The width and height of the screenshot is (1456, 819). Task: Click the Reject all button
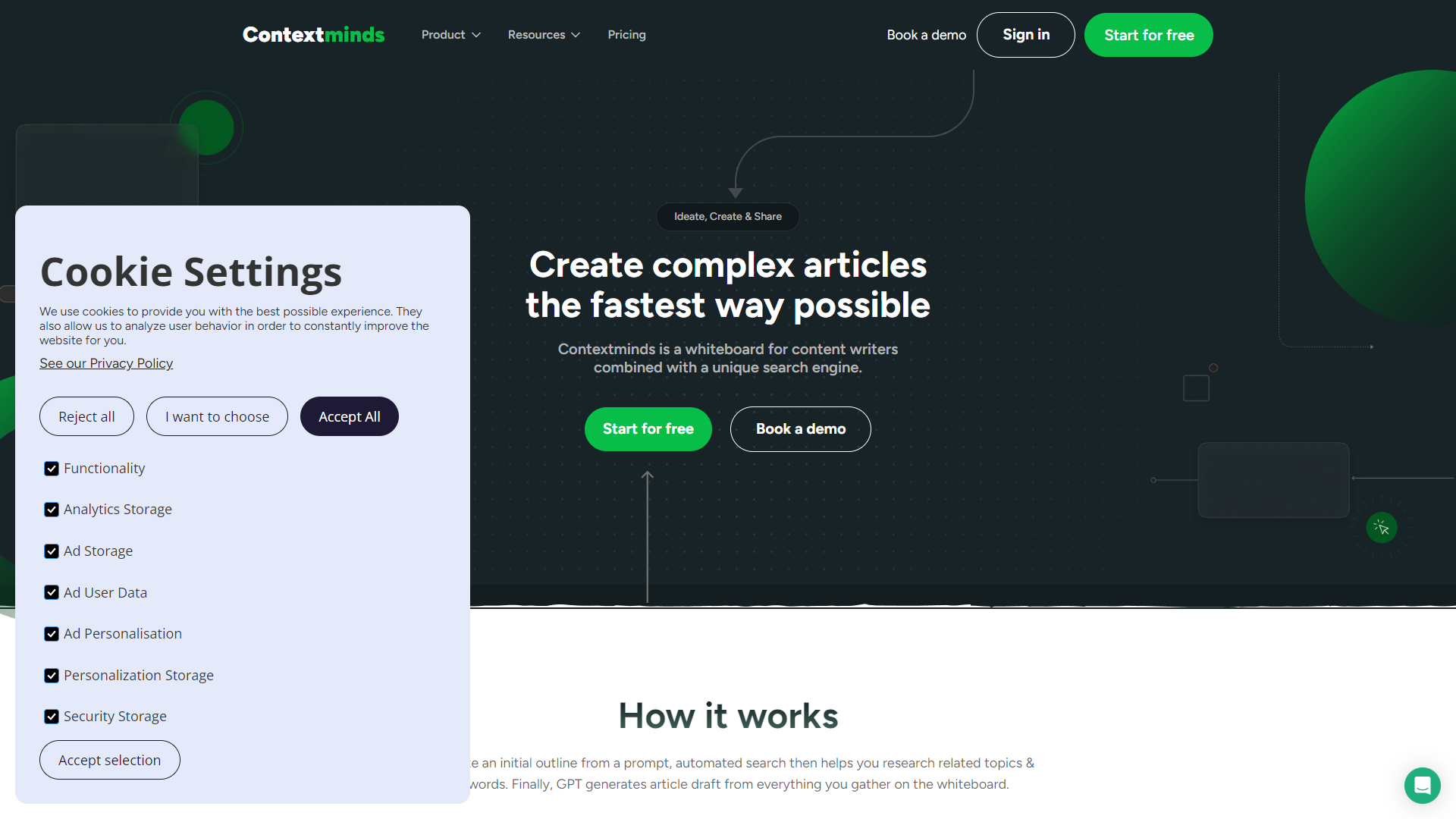coord(87,416)
